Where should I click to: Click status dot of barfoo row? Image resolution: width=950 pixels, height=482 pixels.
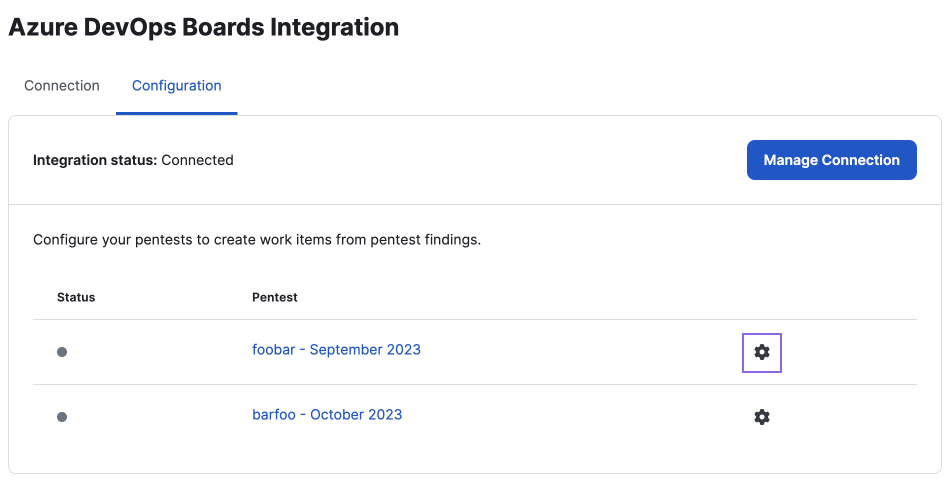[x=62, y=417]
